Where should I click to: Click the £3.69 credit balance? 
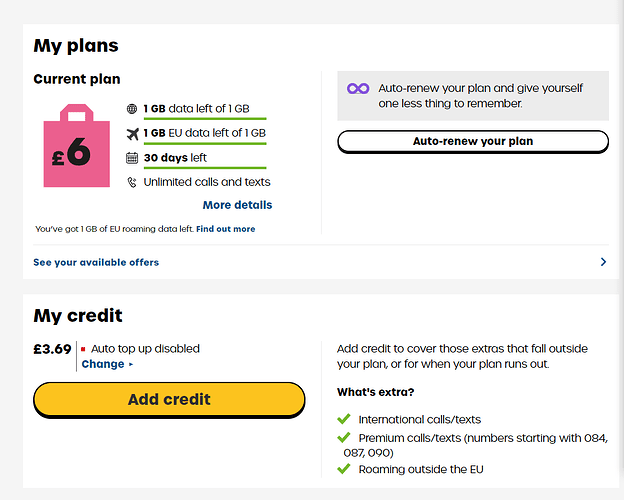(52, 349)
